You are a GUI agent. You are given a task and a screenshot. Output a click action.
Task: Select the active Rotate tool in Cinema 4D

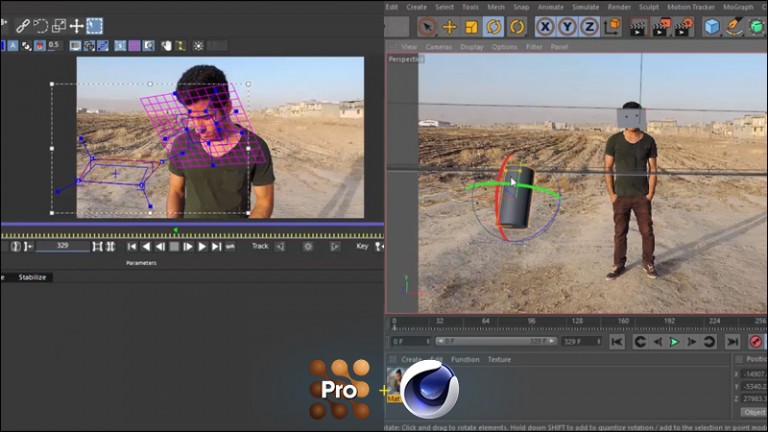point(493,26)
